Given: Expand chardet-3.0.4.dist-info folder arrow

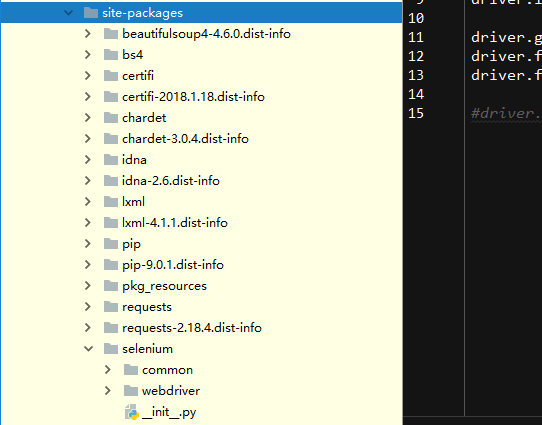Looking at the screenshot, I should [x=88, y=139].
